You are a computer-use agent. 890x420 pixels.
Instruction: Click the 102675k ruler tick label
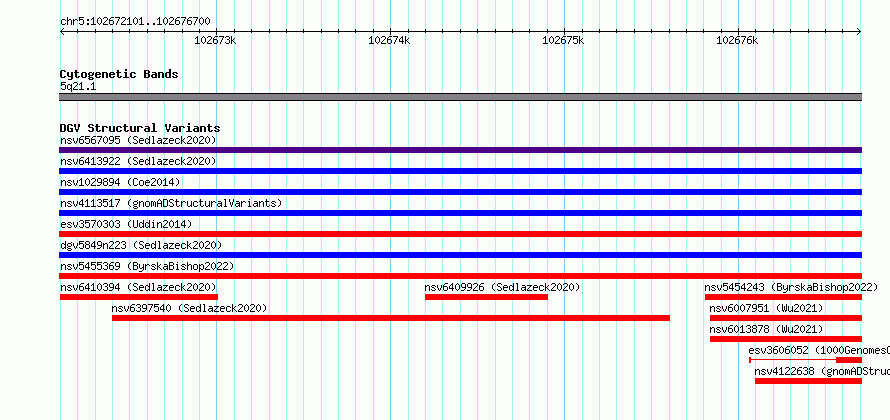[562, 40]
